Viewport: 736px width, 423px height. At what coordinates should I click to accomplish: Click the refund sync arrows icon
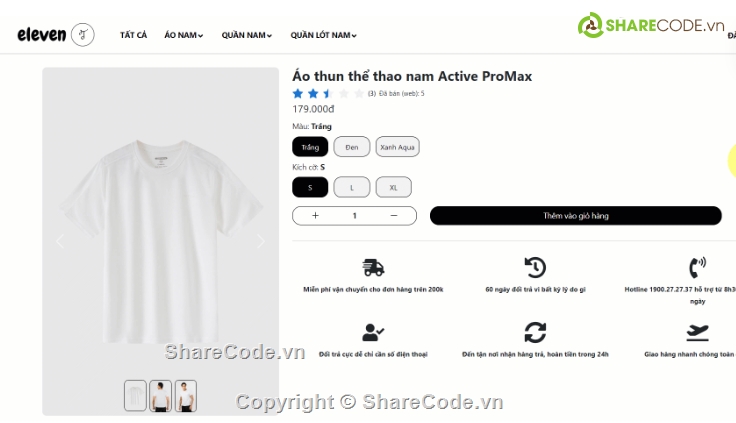click(x=535, y=332)
